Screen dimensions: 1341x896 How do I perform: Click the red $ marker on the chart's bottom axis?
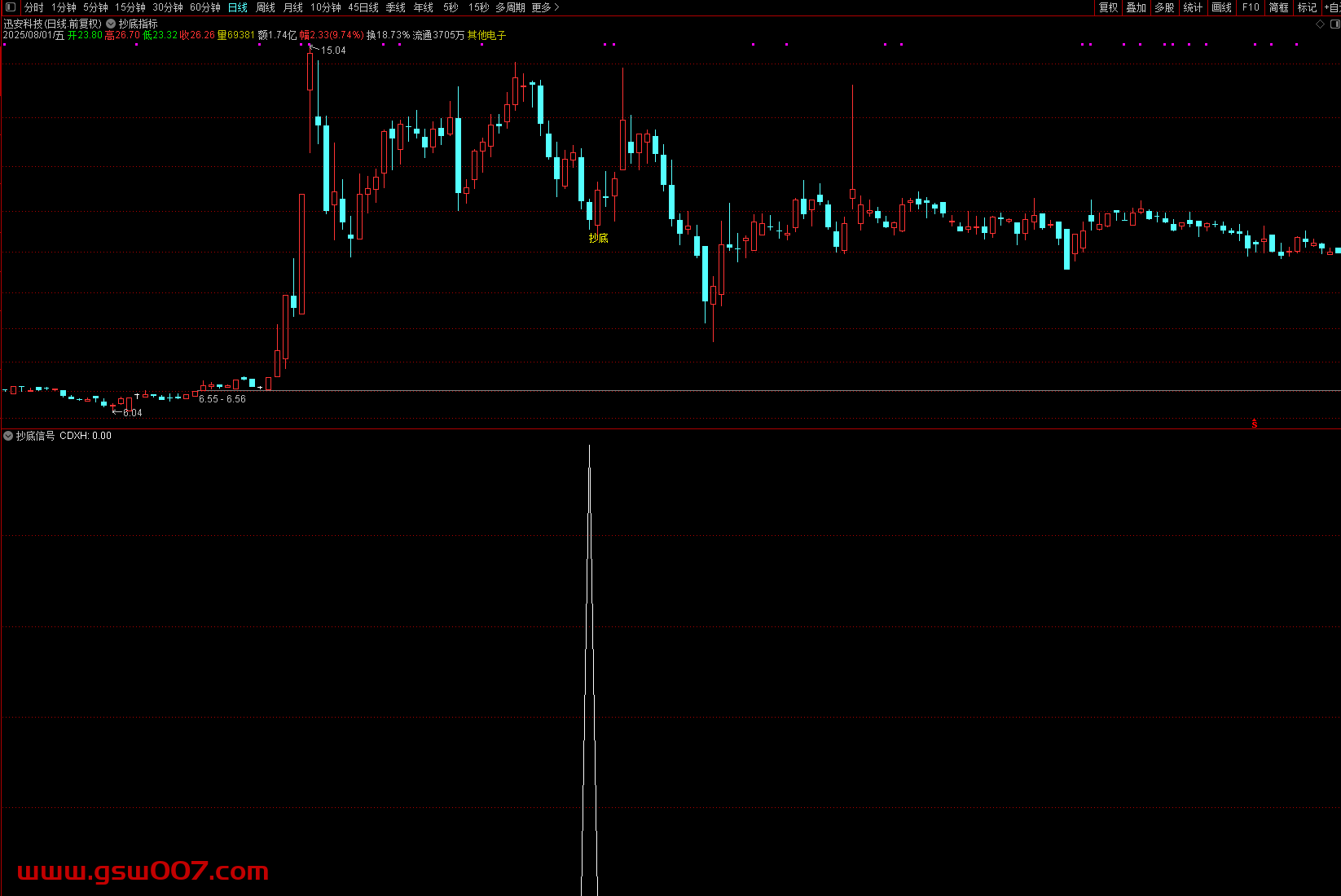[1254, 424]
